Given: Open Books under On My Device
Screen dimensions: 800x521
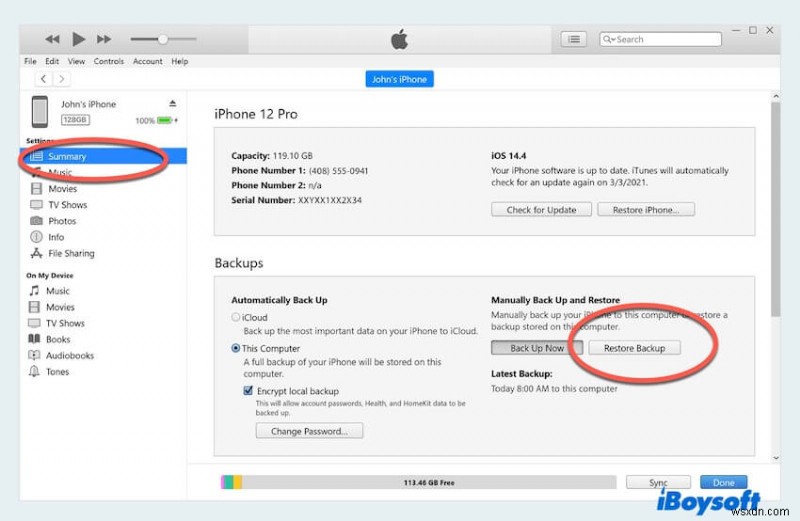Looking at the screenshot, I should [x=58, y=339].
